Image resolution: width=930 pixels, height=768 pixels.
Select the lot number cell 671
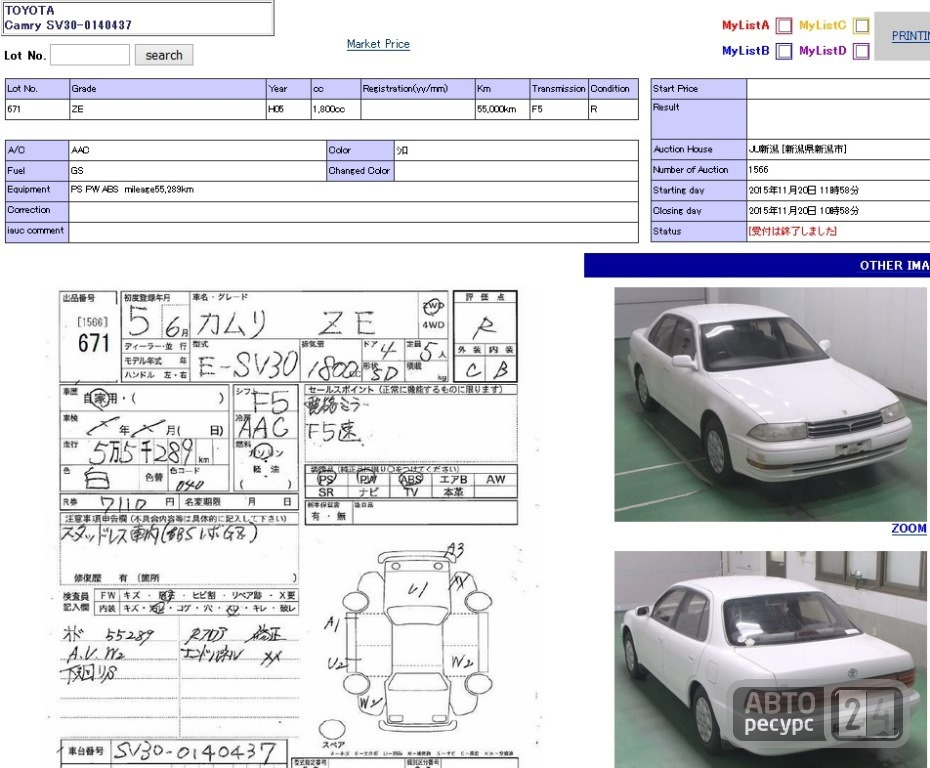click(x=37, y=109)
